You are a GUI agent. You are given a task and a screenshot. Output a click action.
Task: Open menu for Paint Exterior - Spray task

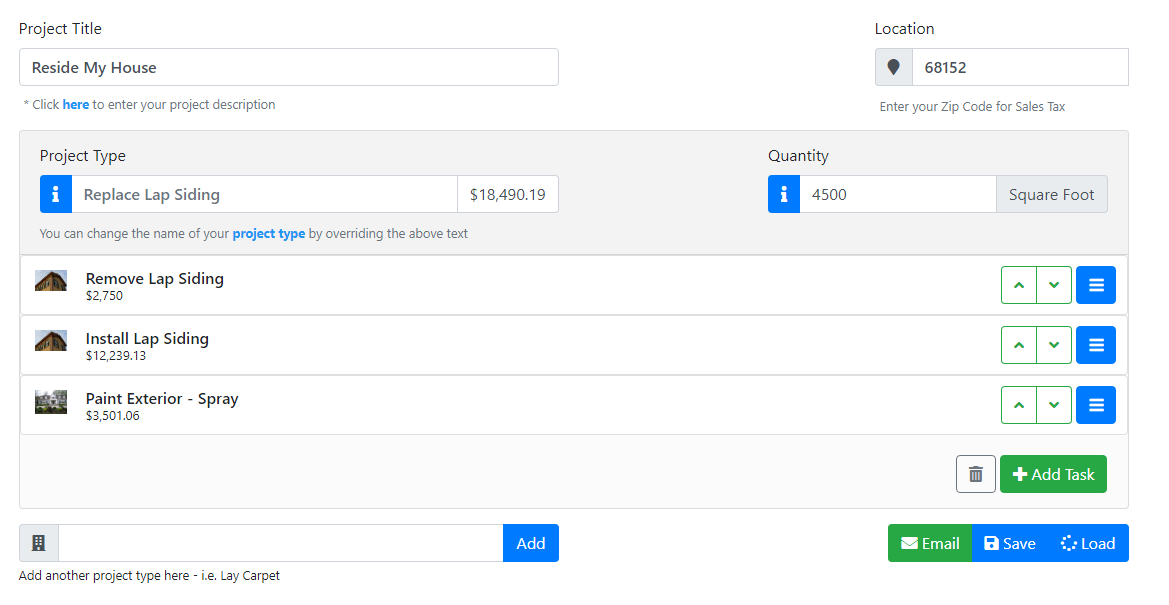pyautogui.click(x=1096, y=405)
